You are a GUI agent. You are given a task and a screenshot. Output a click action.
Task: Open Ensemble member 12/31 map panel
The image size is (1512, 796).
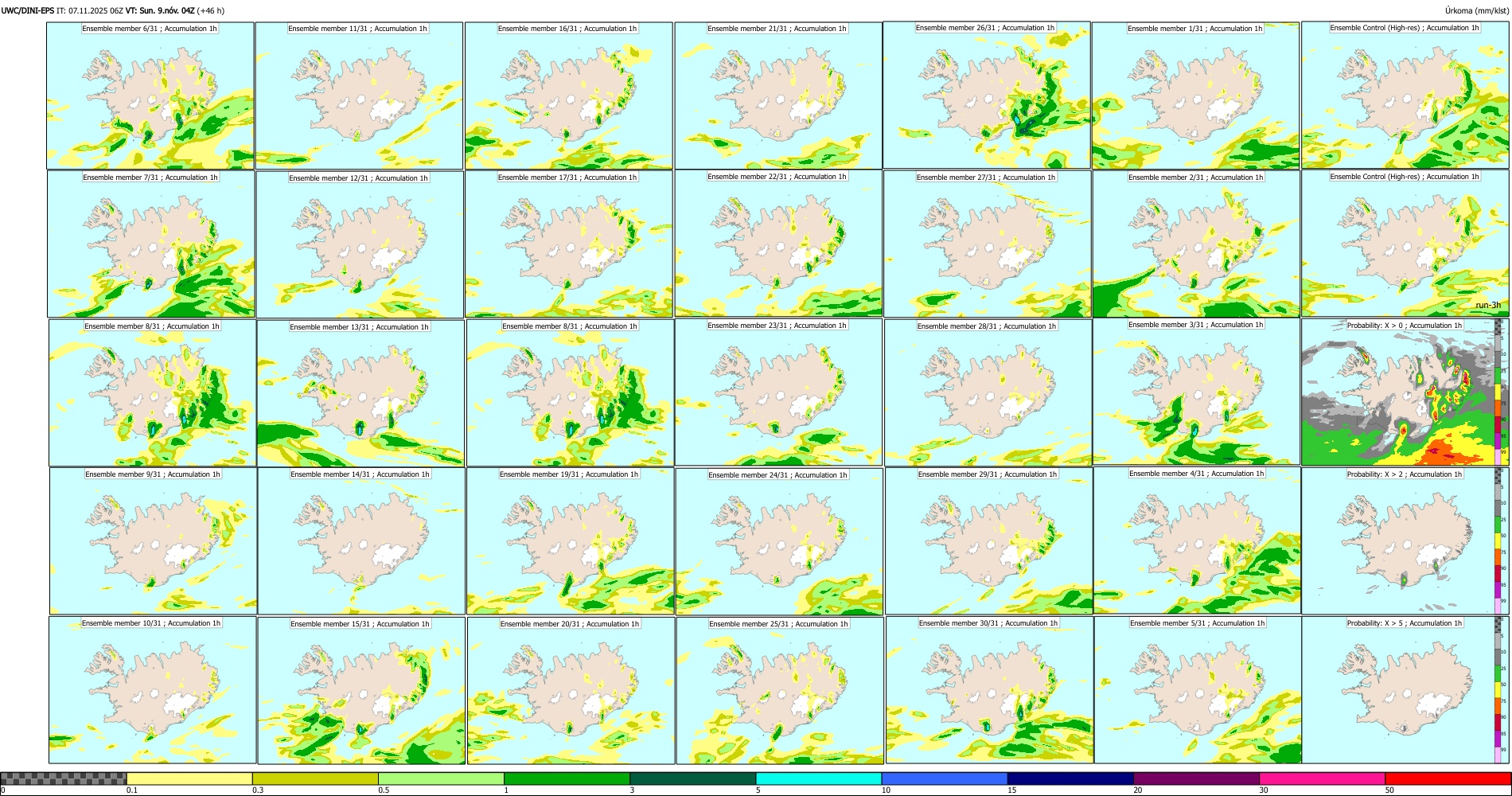(x=360, y=244)
